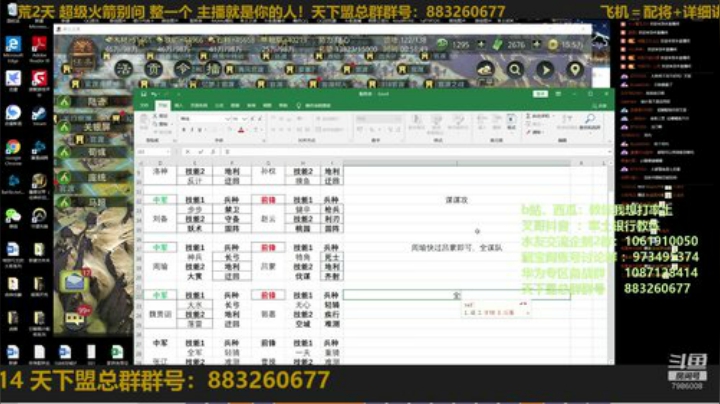Open the AutoSum dropdown in Excel's editing group

(x=552, y=116)
